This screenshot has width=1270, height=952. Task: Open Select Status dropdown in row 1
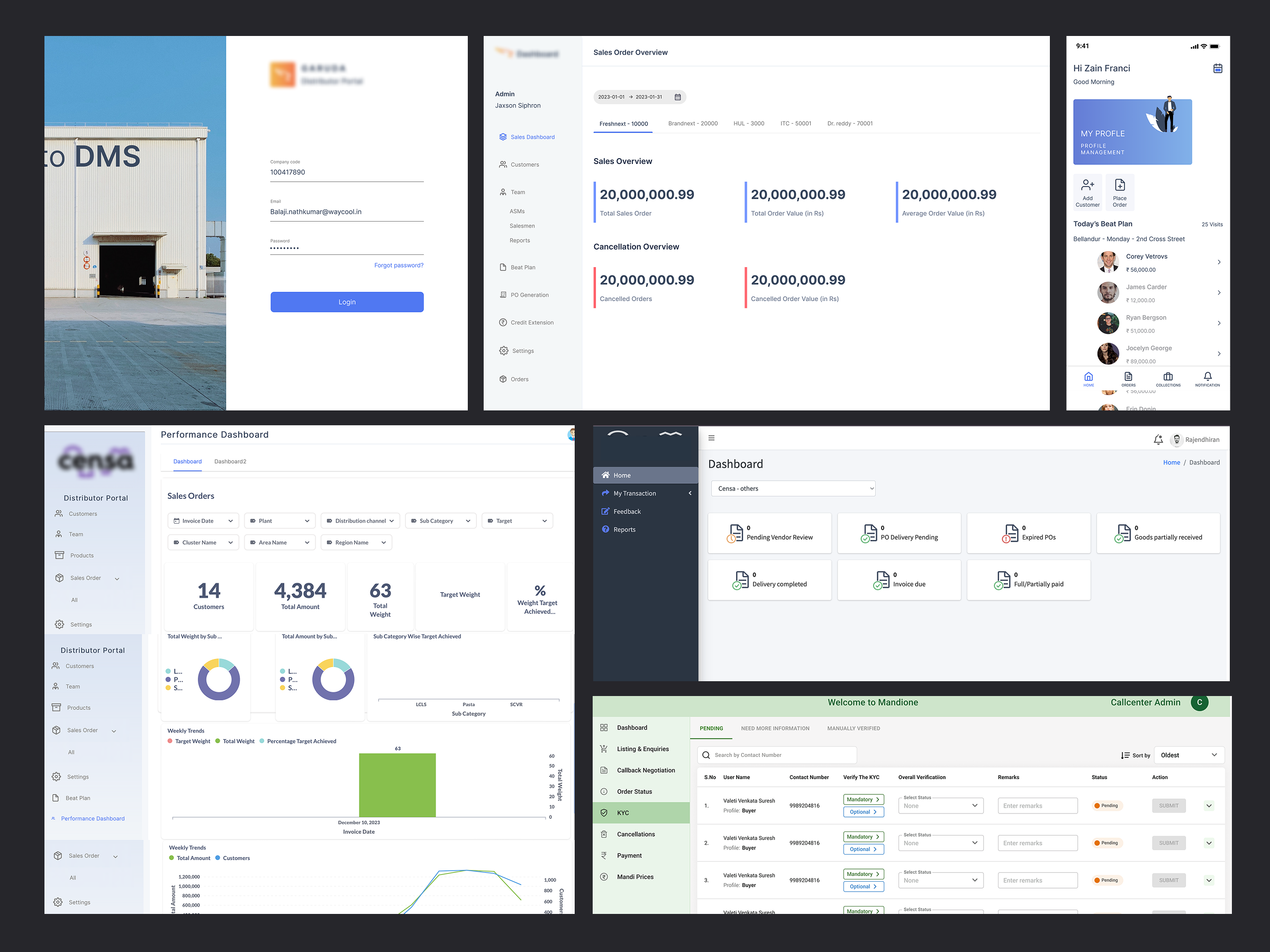[941, 805]
